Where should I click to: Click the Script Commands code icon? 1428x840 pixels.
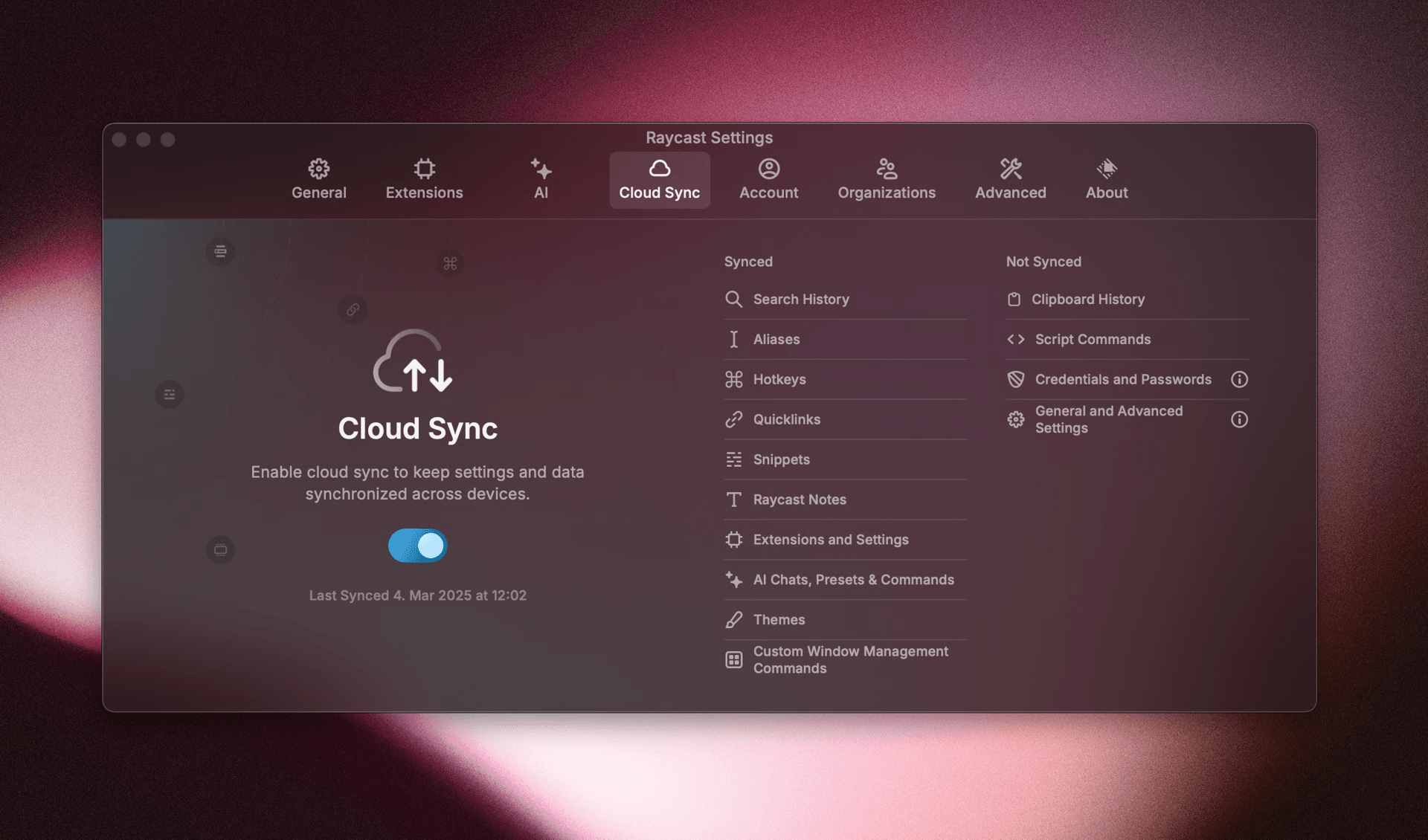pos(1014,339)
